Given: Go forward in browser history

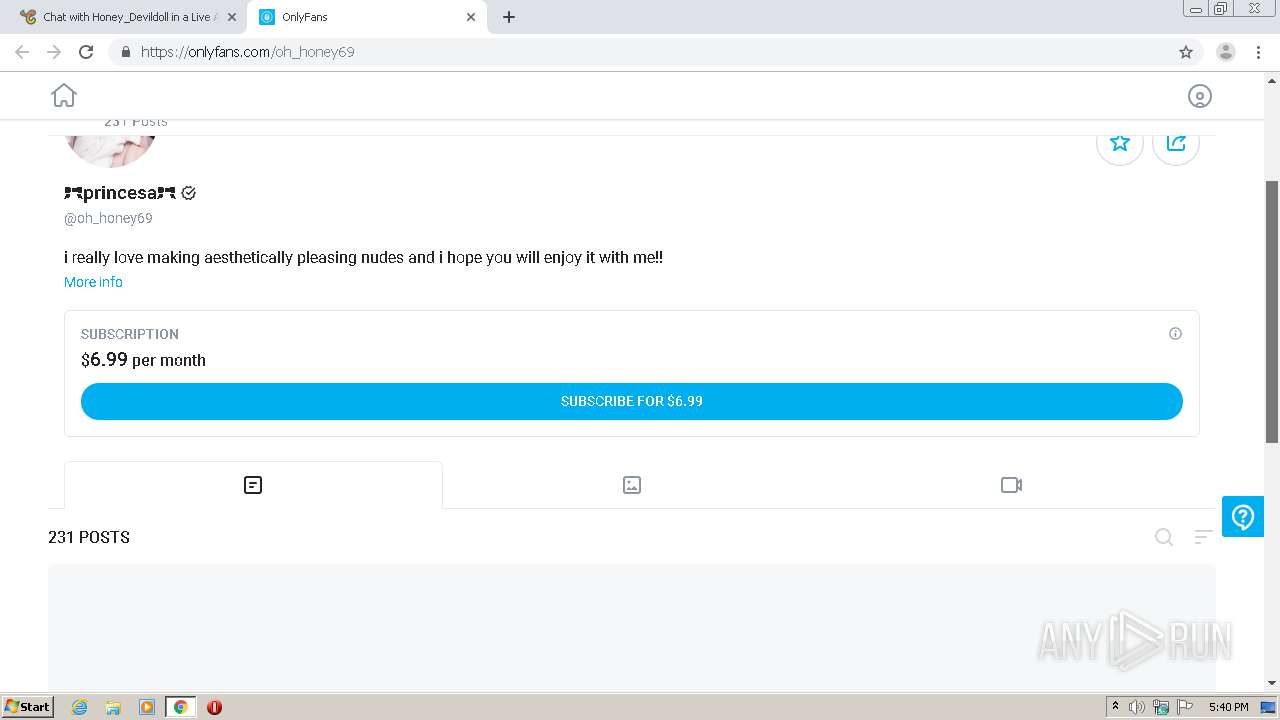Looking at the screenshot, I should (54, 52).
